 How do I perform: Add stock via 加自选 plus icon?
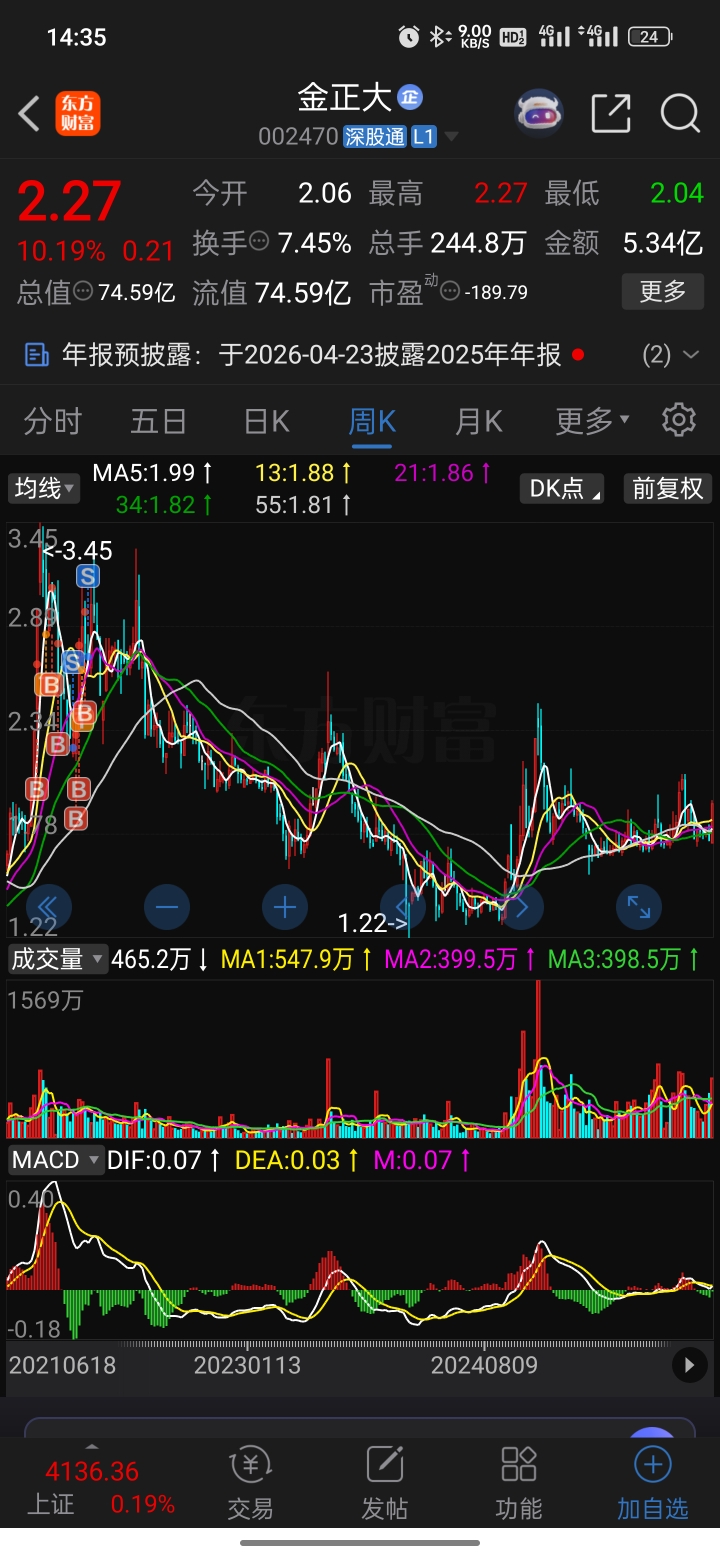653,1485
